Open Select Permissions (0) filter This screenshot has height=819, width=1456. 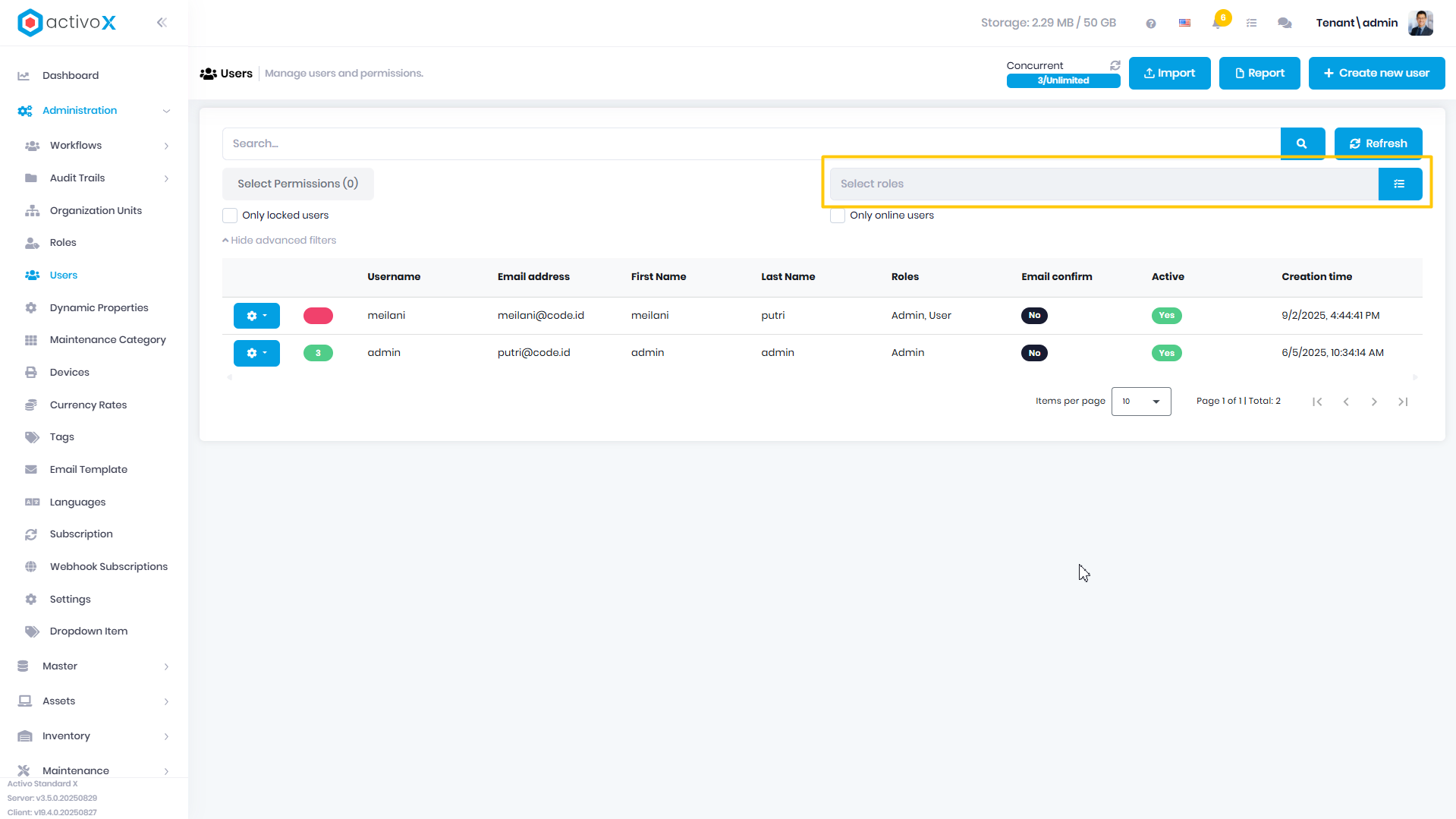297,184
